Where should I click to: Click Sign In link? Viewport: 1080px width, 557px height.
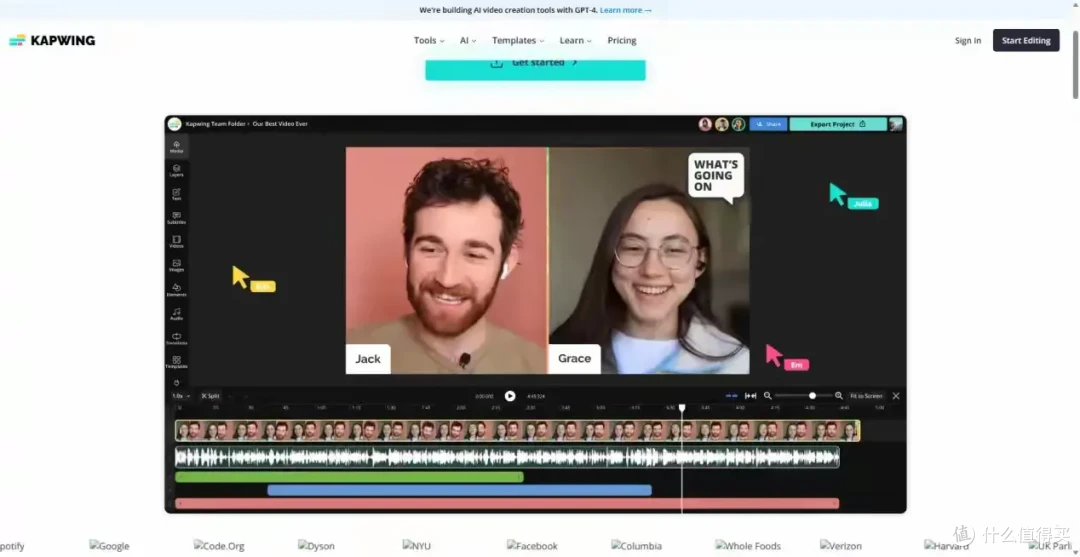(968, 41)
